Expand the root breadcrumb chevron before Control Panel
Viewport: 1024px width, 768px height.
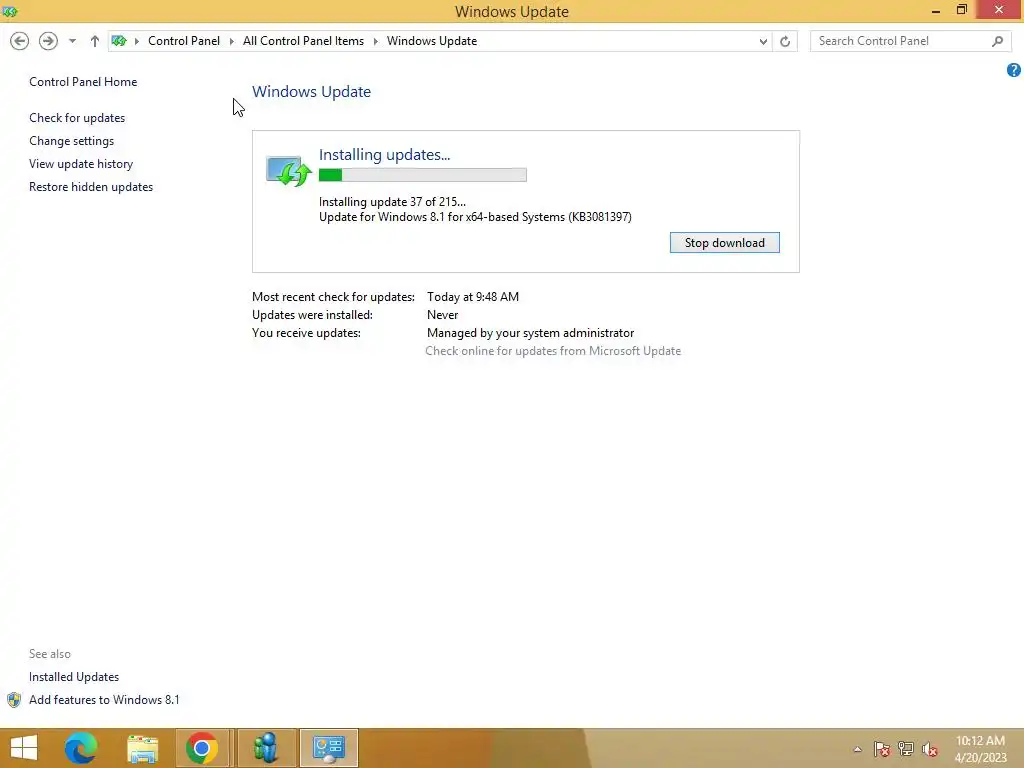(137, 41)
